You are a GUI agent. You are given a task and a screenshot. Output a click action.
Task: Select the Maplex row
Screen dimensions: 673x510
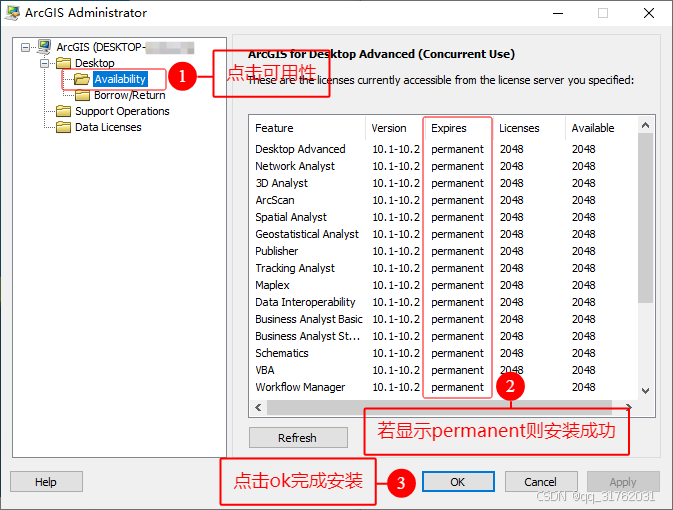click(444, 285)
